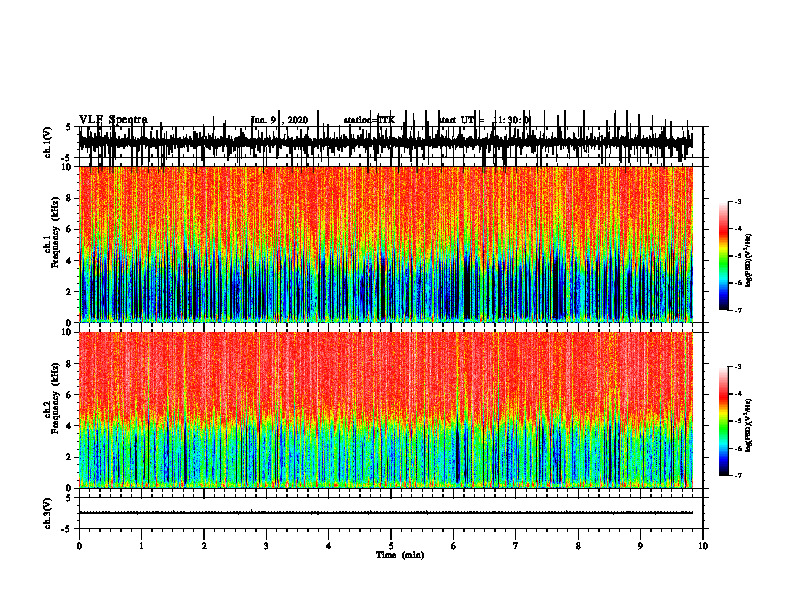Click the "5" volt tick on ch.1(V) axis

coord(69,127)
